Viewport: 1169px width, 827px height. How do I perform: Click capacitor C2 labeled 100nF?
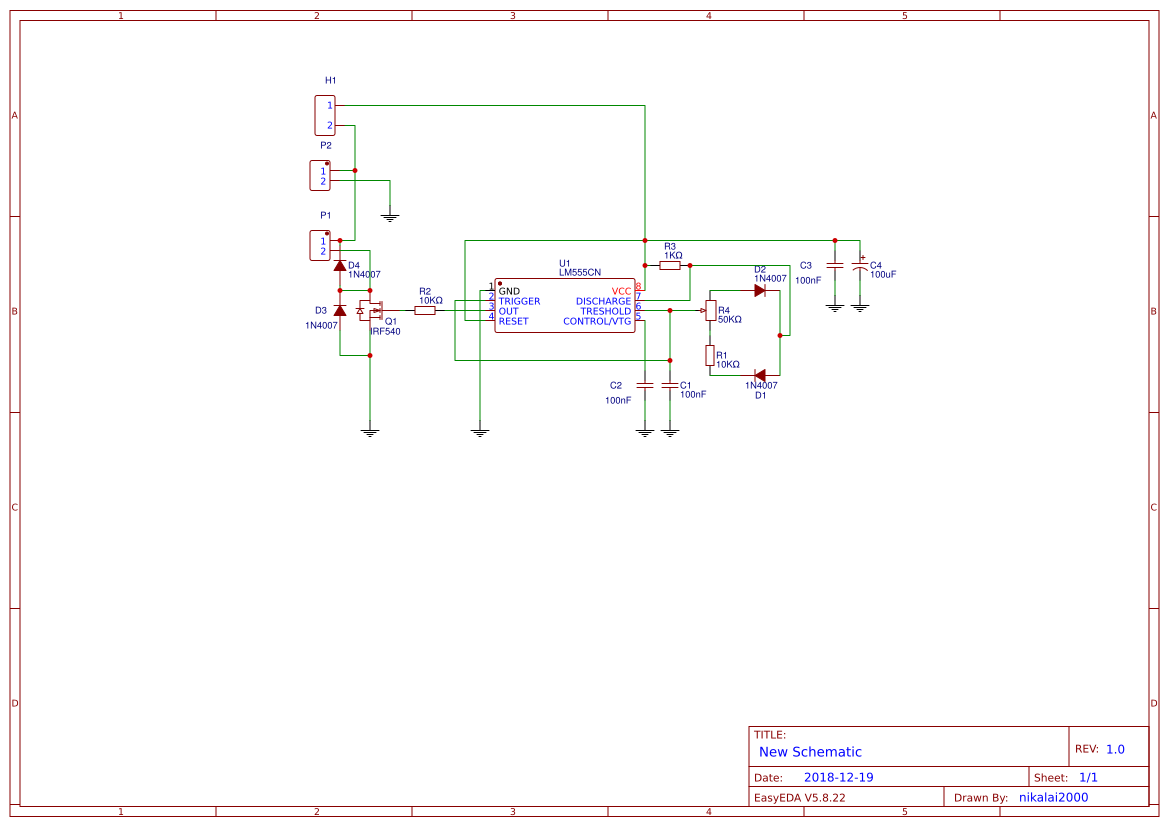point(645,385)
